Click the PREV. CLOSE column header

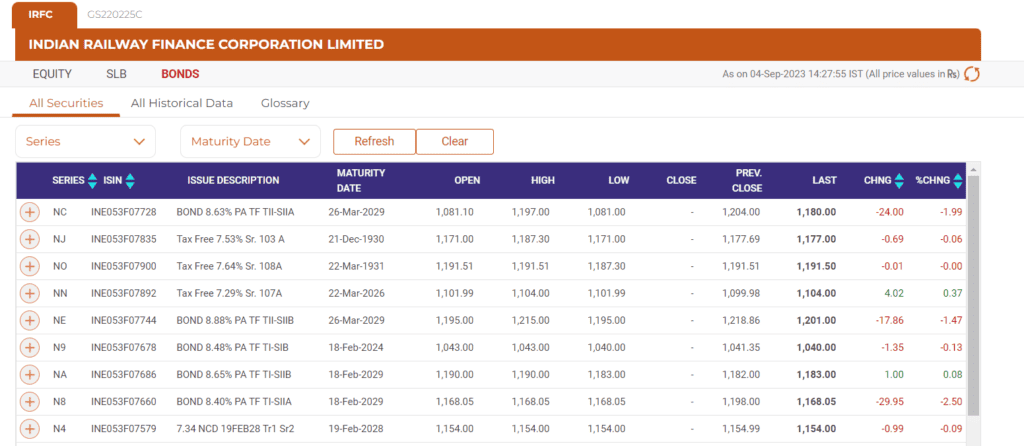(x=747, y=181)
